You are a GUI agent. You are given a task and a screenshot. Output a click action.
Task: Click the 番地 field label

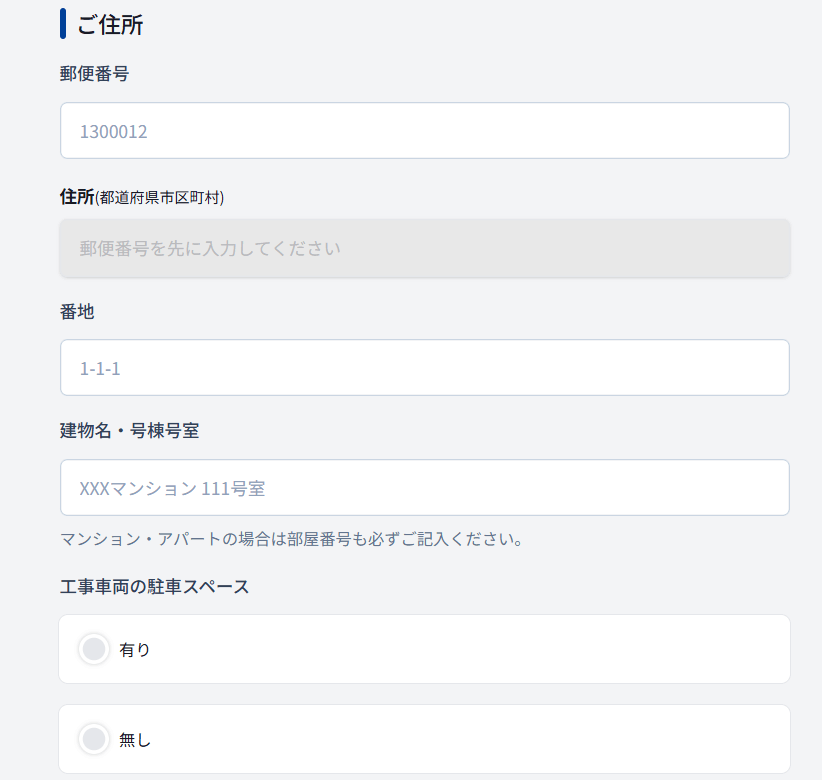click(x=77, y=312)
